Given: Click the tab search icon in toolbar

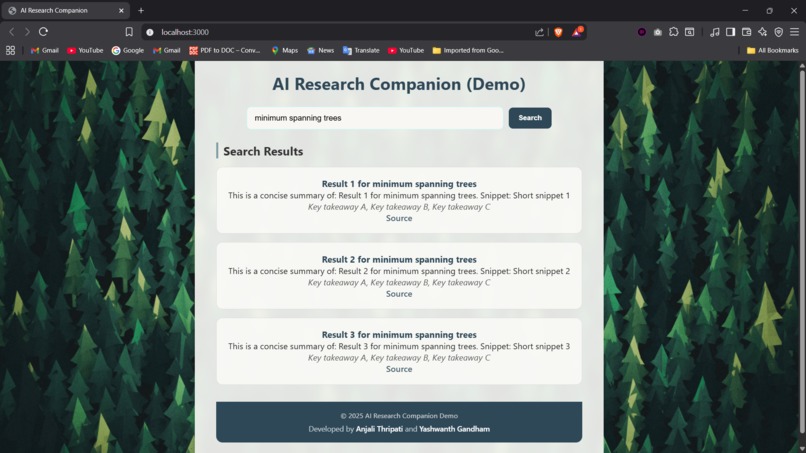Looking at the screenshot, I should tap(690, 32).
